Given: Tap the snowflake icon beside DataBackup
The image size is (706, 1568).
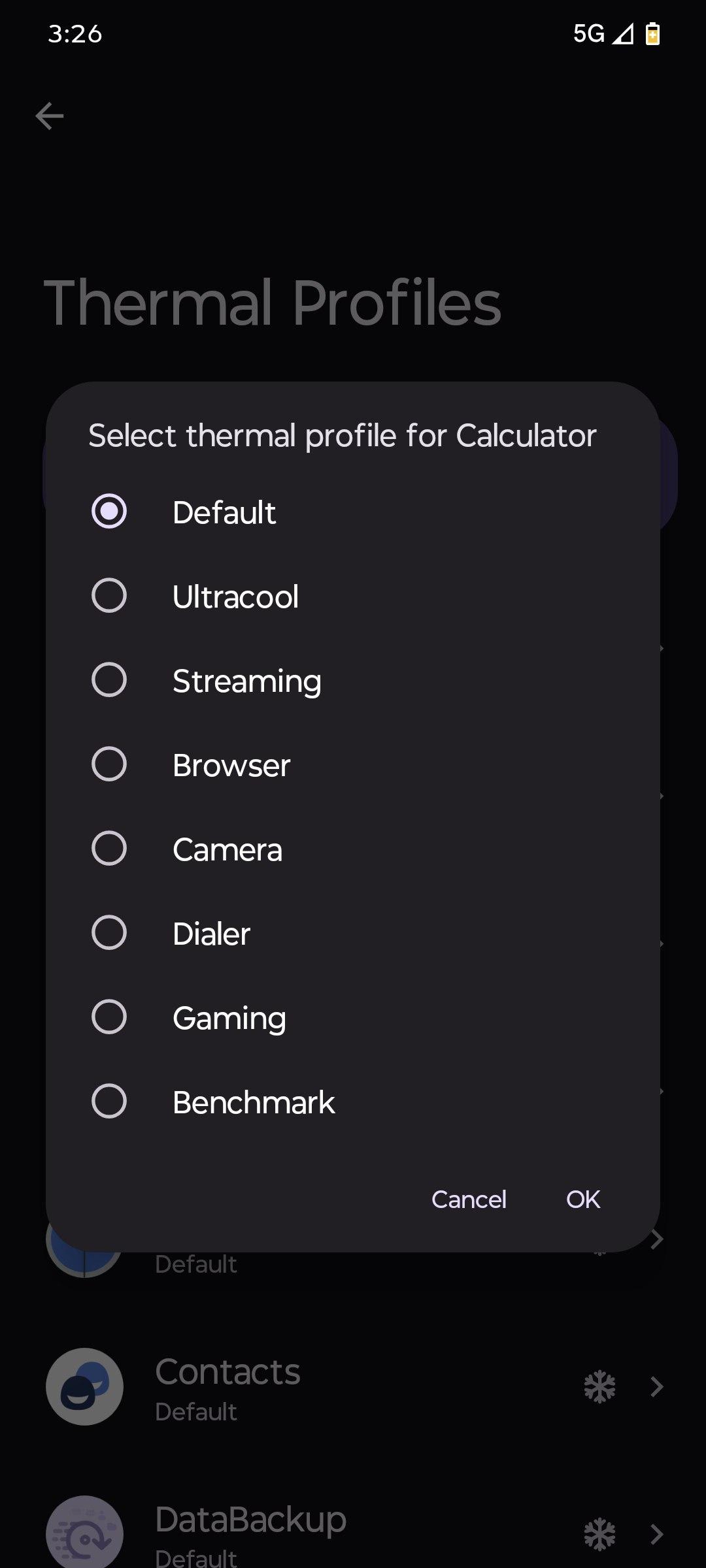Looking at the screenshot, I should (599, 1533).
